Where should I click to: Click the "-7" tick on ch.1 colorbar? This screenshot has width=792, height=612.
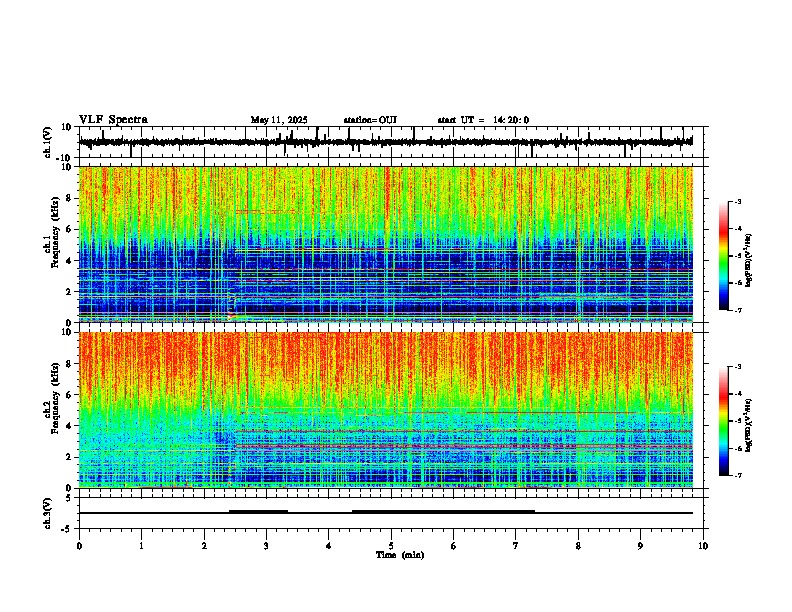737,310
